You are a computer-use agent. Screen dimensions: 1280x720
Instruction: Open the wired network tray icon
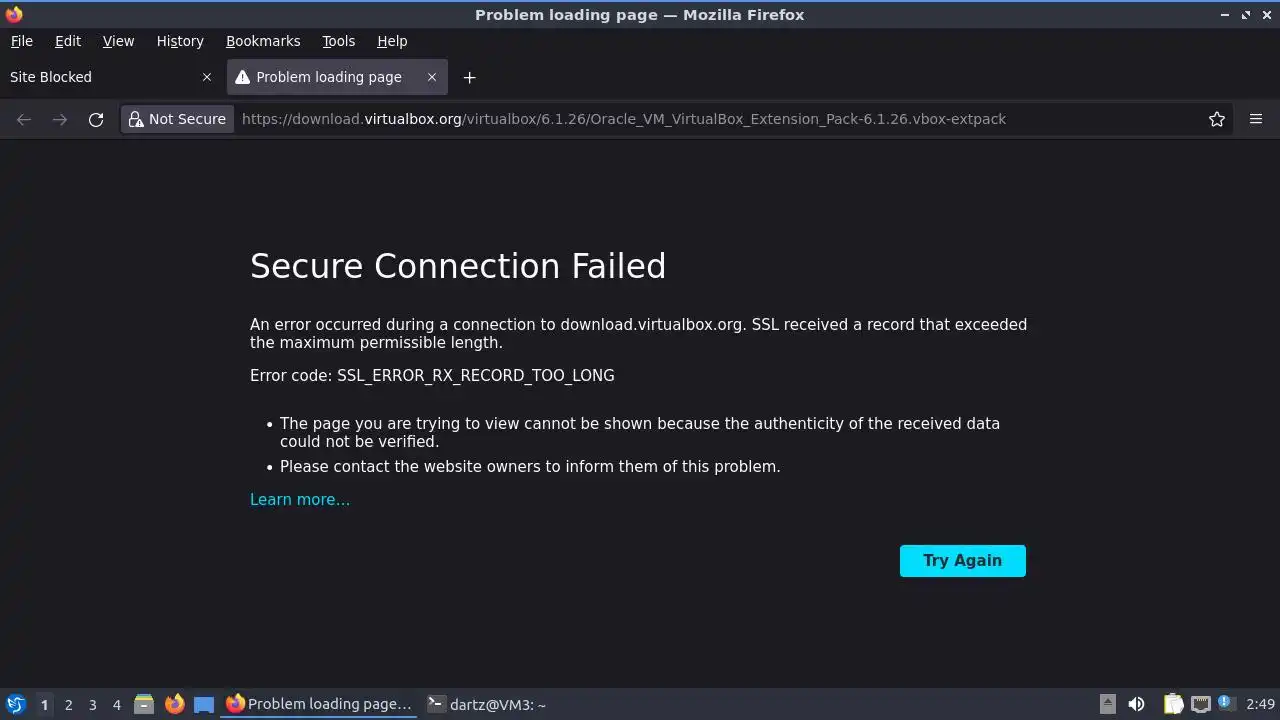tap(1200, 704)
